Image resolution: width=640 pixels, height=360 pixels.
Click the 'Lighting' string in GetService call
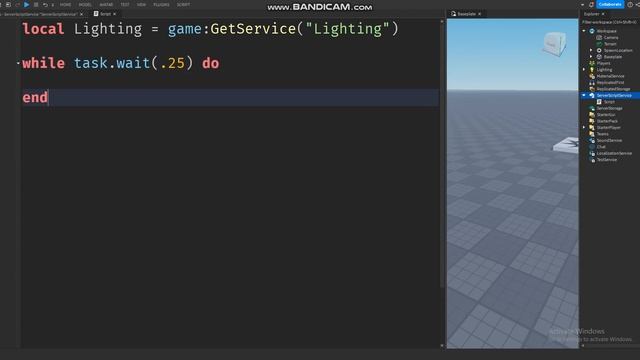348,29
